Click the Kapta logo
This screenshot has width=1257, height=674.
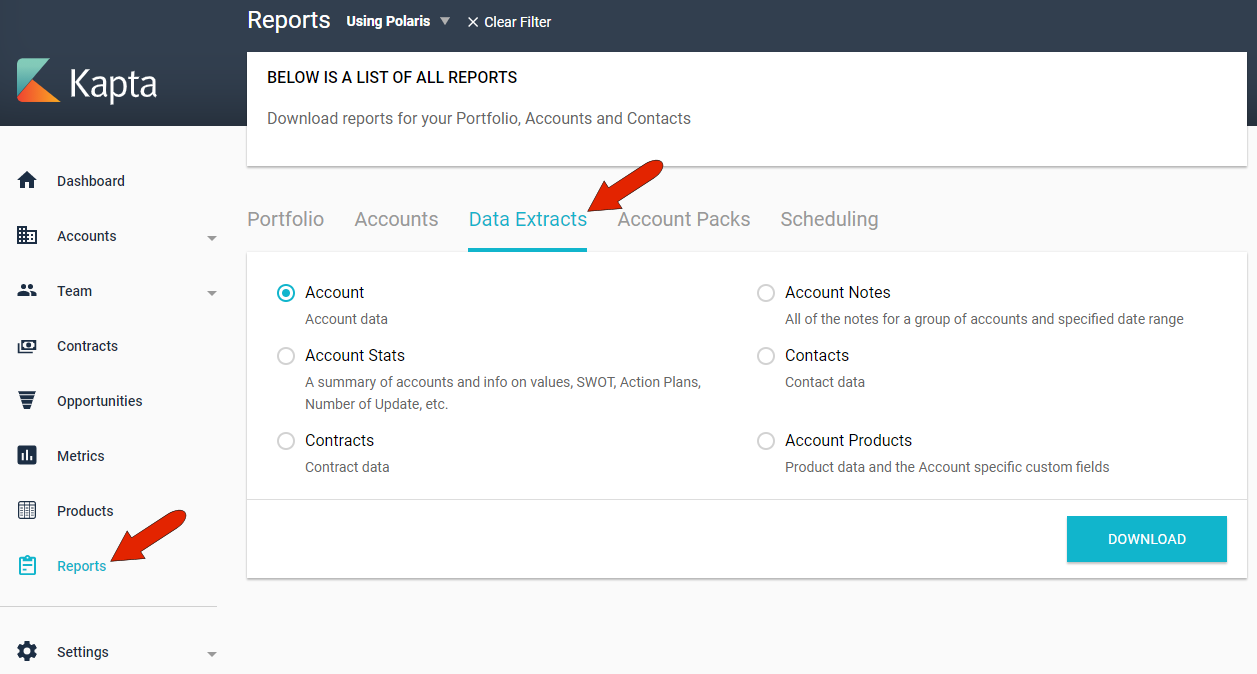click(x=86, y=82)
